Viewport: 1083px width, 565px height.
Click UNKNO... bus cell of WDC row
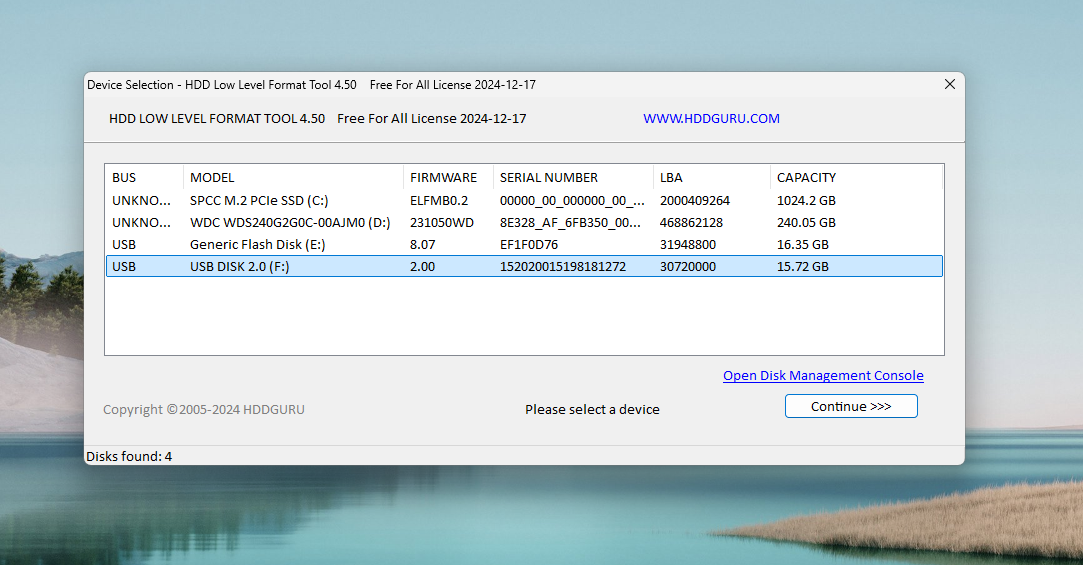141,222
